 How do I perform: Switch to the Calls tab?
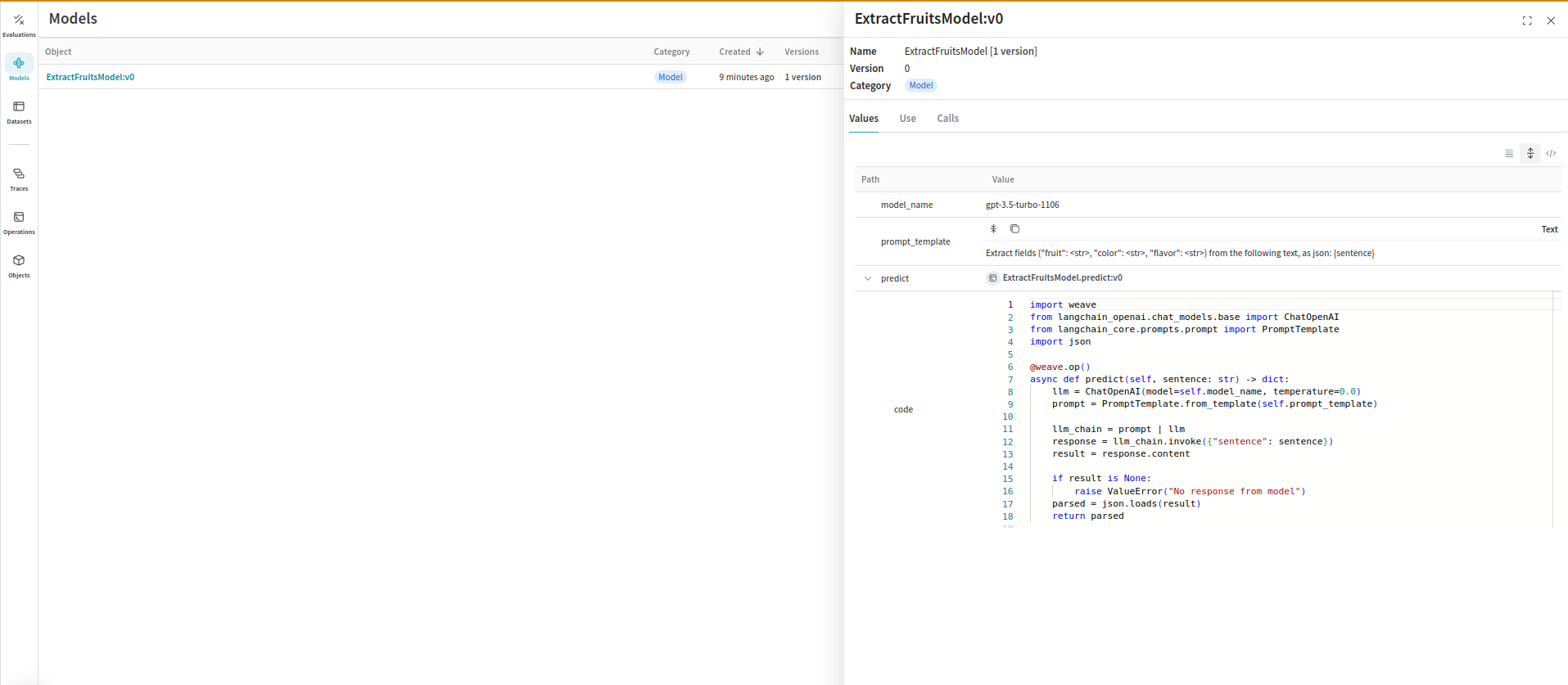[x=947, y=119]
